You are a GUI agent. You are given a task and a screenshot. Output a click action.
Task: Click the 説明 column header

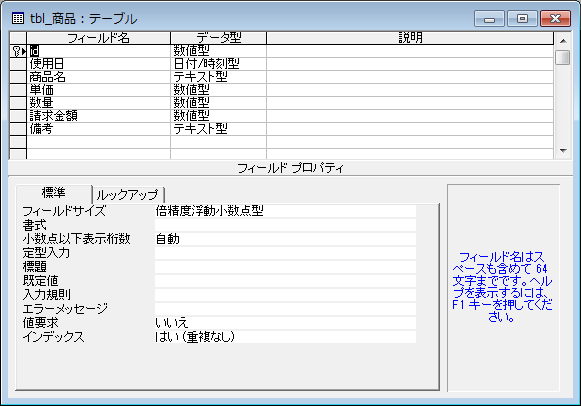point(410,38)
